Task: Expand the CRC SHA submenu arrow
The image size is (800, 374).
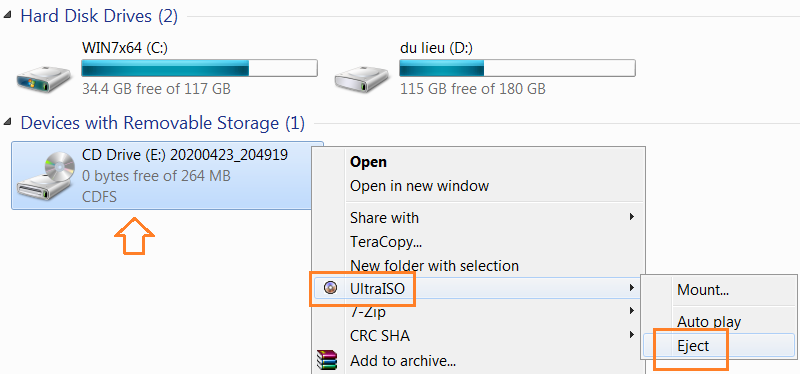Action: [632, 335]
